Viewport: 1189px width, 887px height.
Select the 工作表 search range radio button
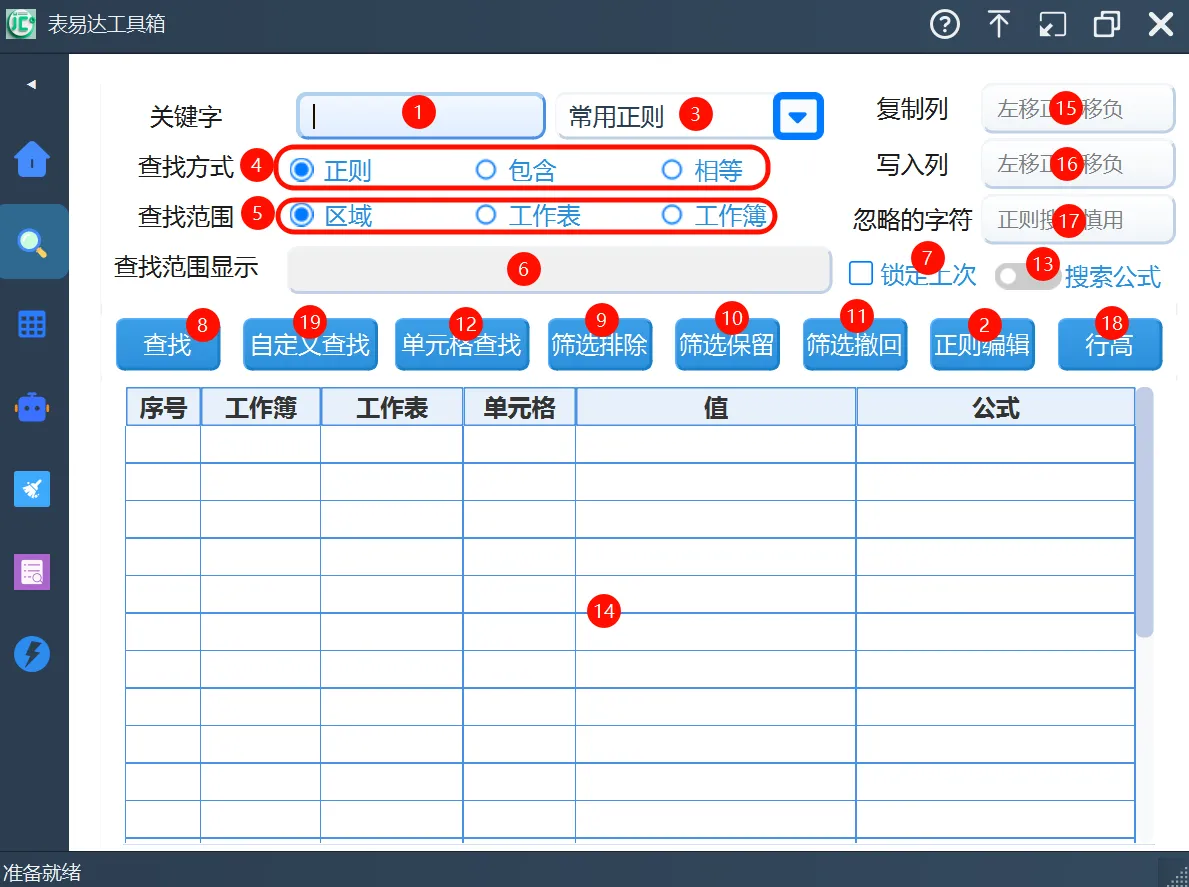tap(485, 215)
